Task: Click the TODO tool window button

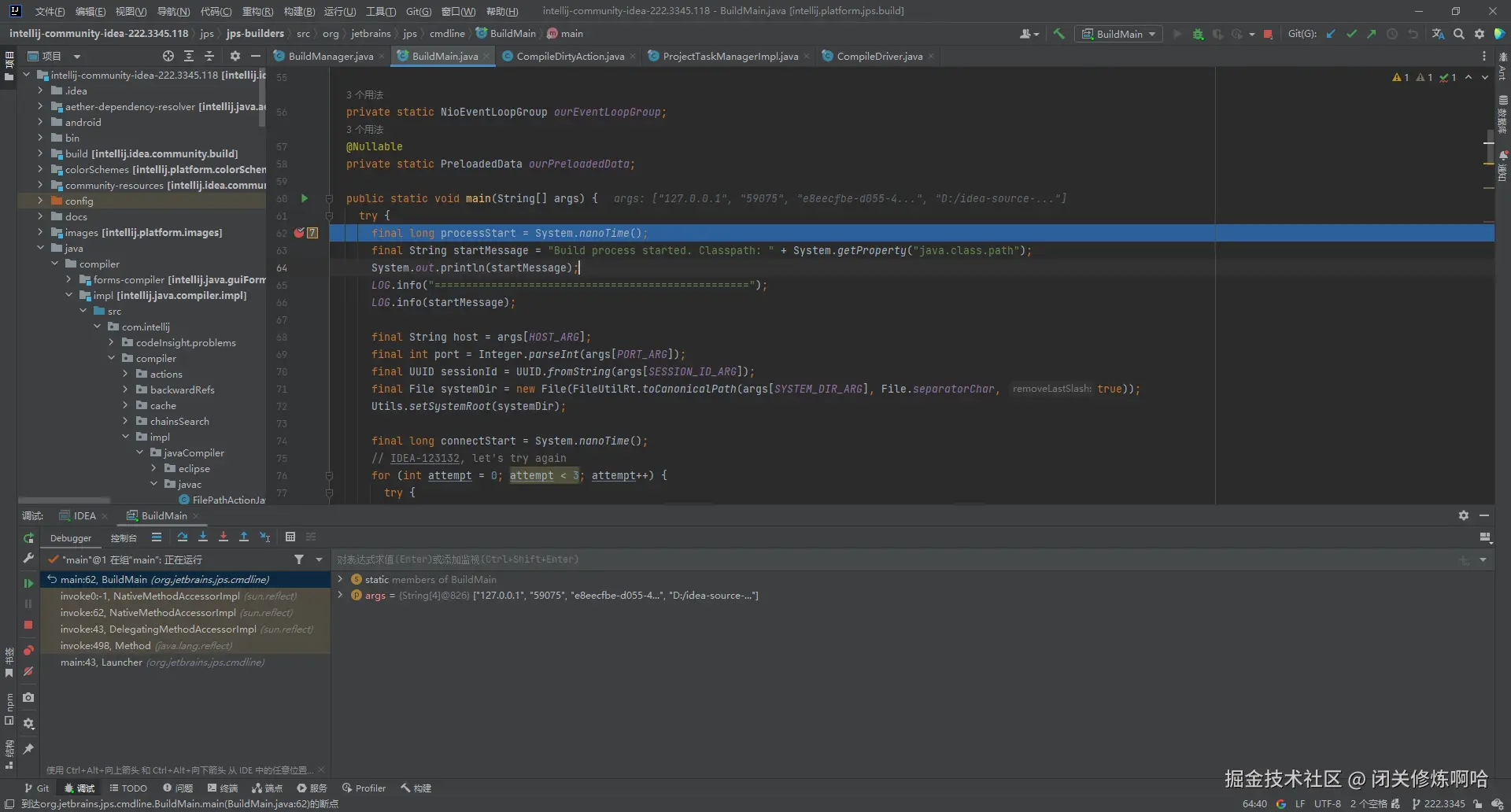Action: (128, 788)
